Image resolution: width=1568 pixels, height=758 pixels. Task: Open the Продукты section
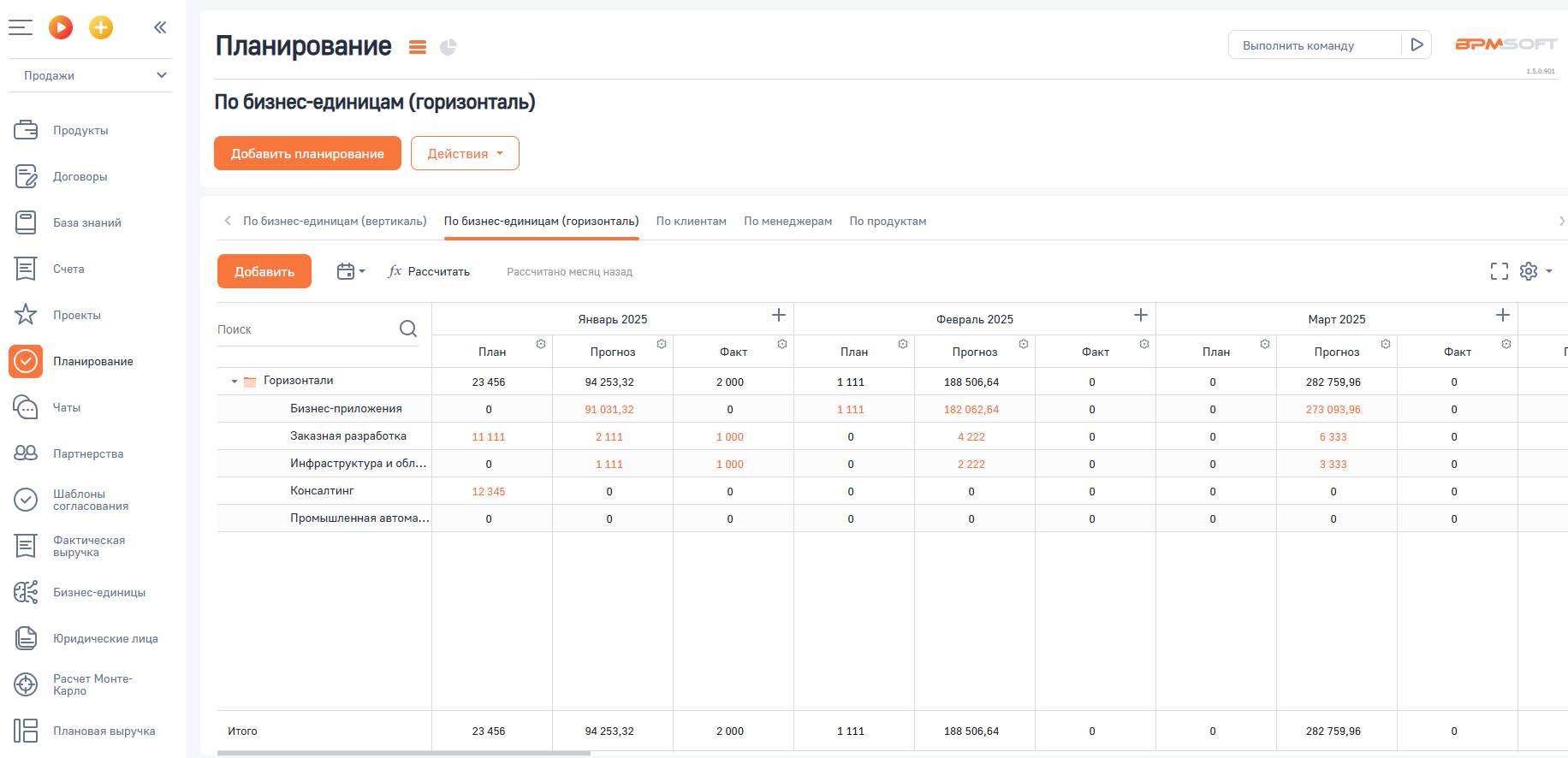(x=80, y=130)
